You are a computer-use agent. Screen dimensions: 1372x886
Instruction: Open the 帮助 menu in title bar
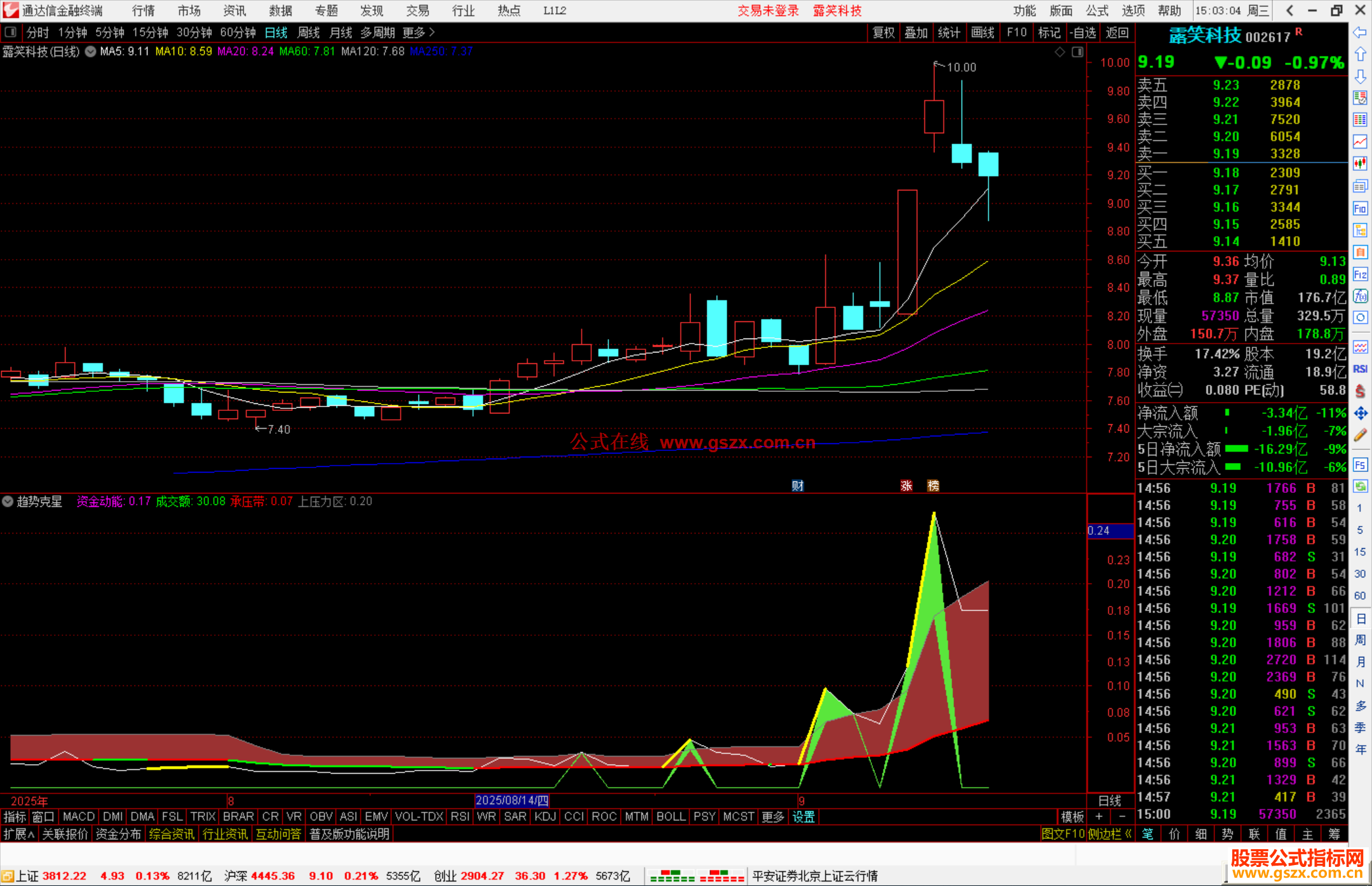pyautogui.click(x=1169, y=11)
